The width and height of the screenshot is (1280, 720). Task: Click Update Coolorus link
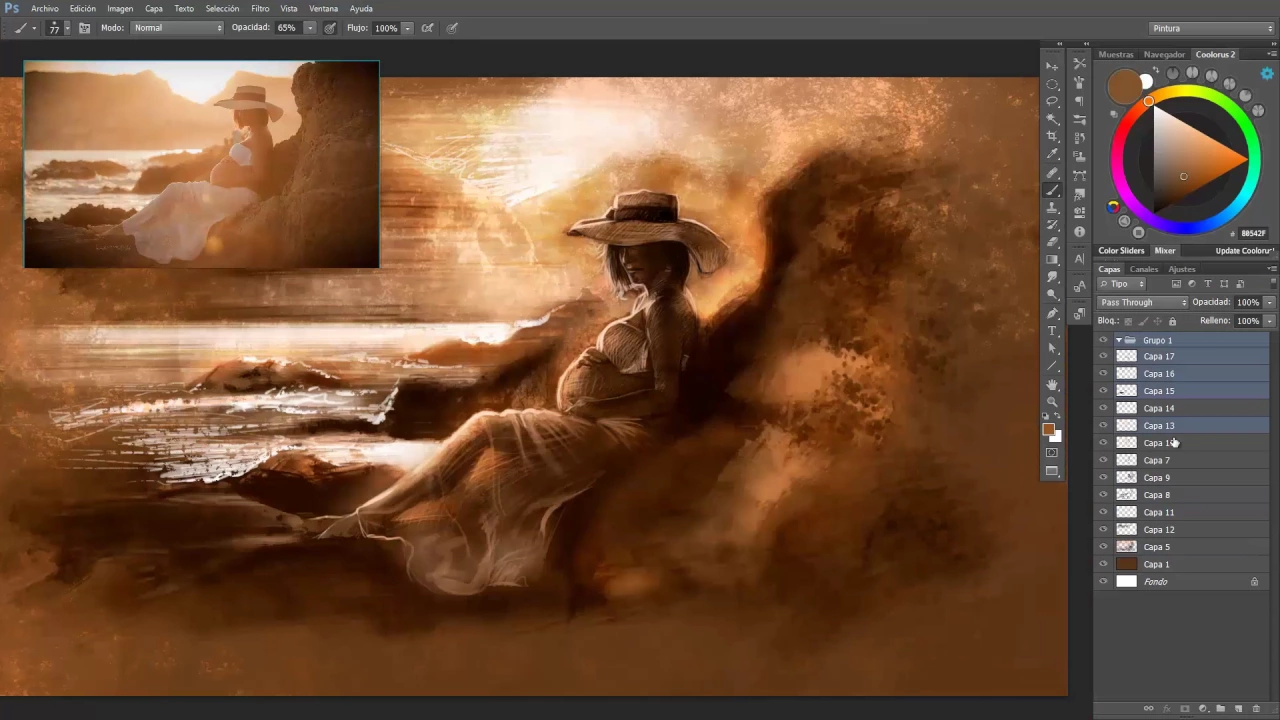(x=1244, y=251)
